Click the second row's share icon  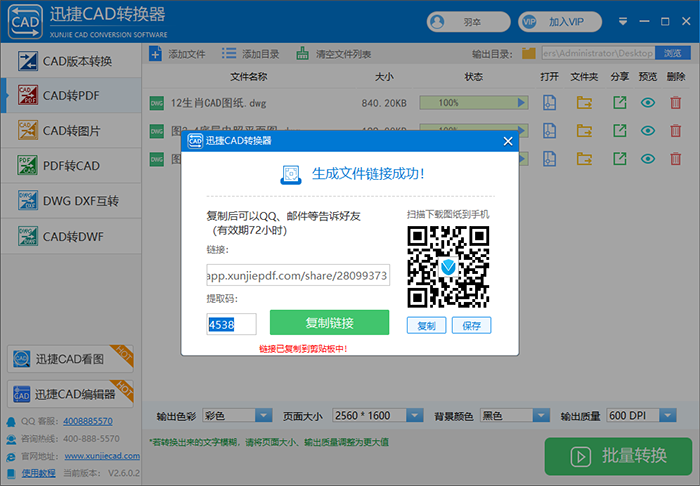coord(620,131)
